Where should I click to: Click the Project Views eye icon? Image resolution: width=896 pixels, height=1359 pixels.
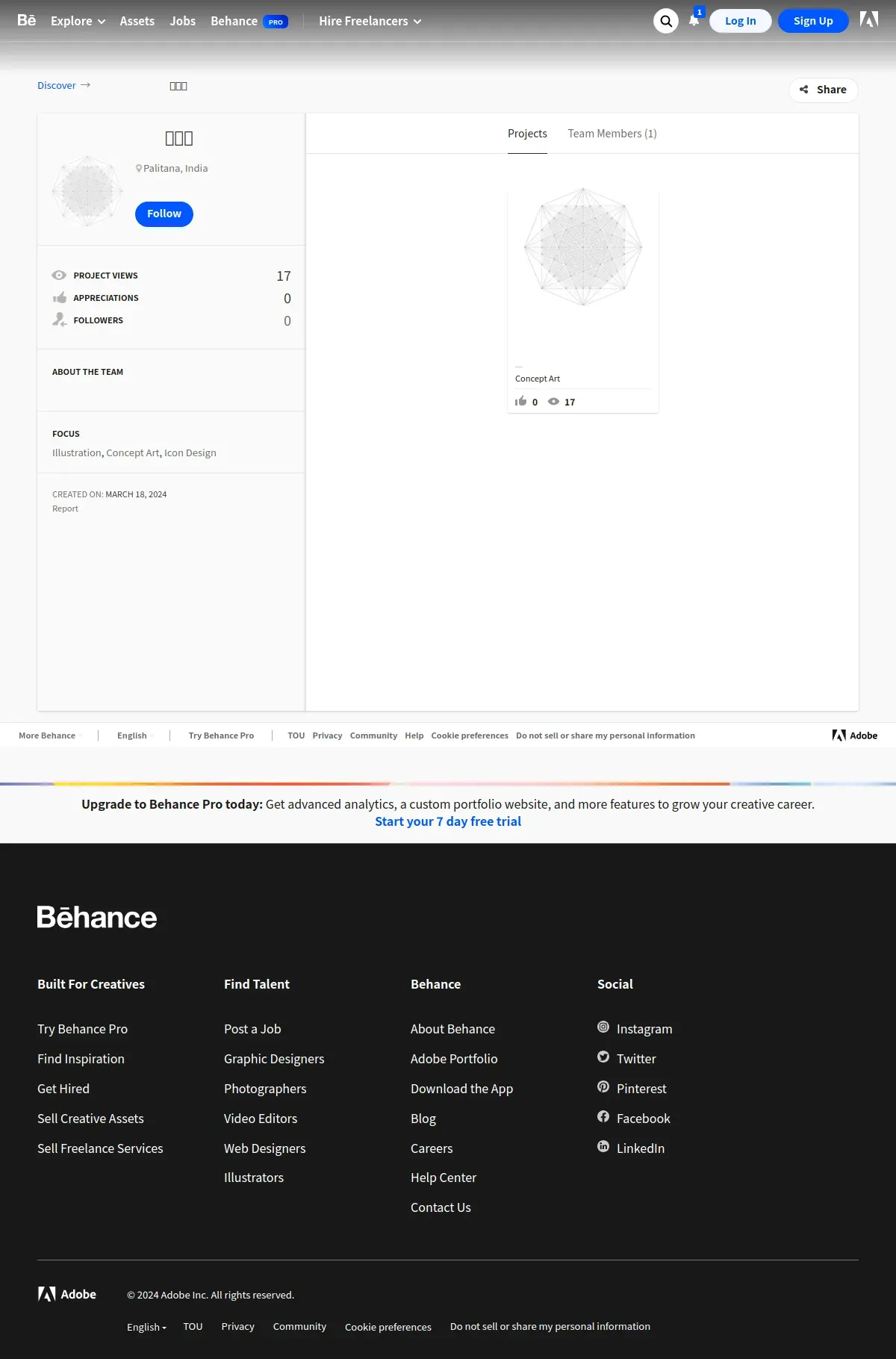tap(59, 276)
